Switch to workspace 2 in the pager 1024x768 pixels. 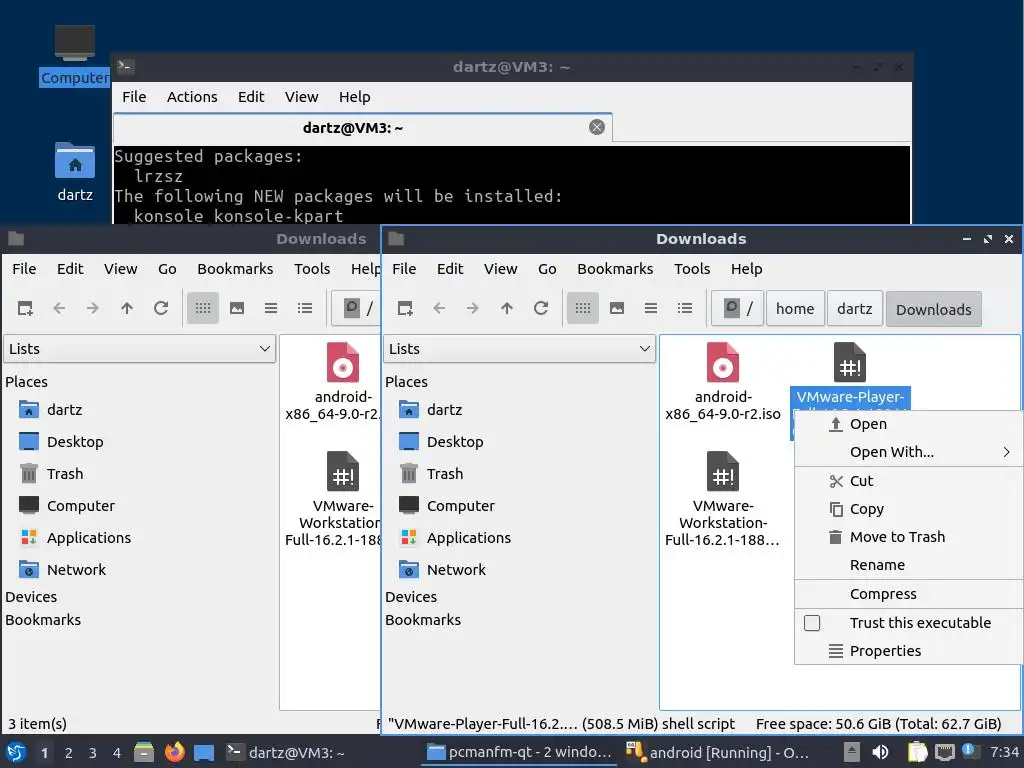click(x=69, y=753)
